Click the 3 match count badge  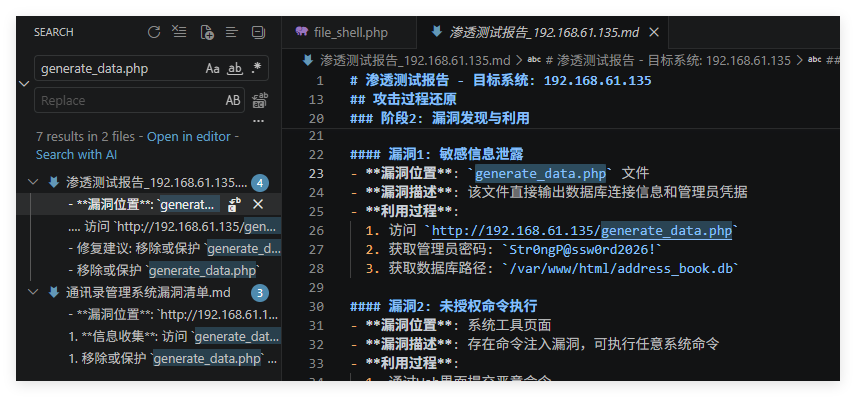point(260,293)
